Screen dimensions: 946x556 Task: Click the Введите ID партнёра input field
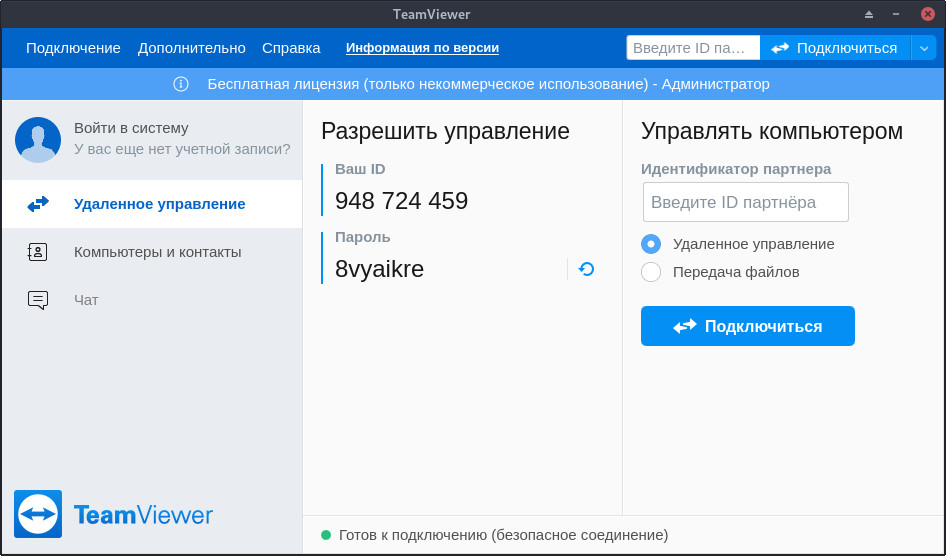click(x=746, y=202)
